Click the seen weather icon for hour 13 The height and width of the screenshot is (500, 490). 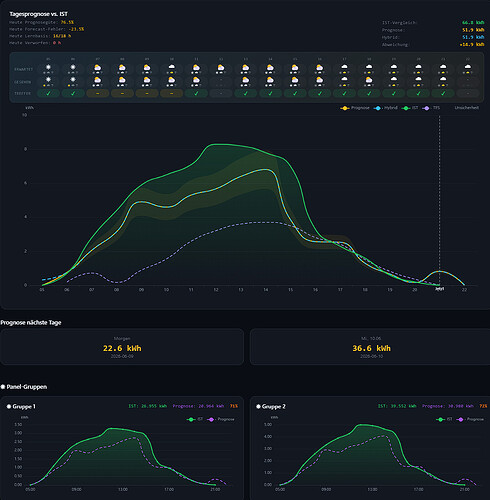[245, 80]
